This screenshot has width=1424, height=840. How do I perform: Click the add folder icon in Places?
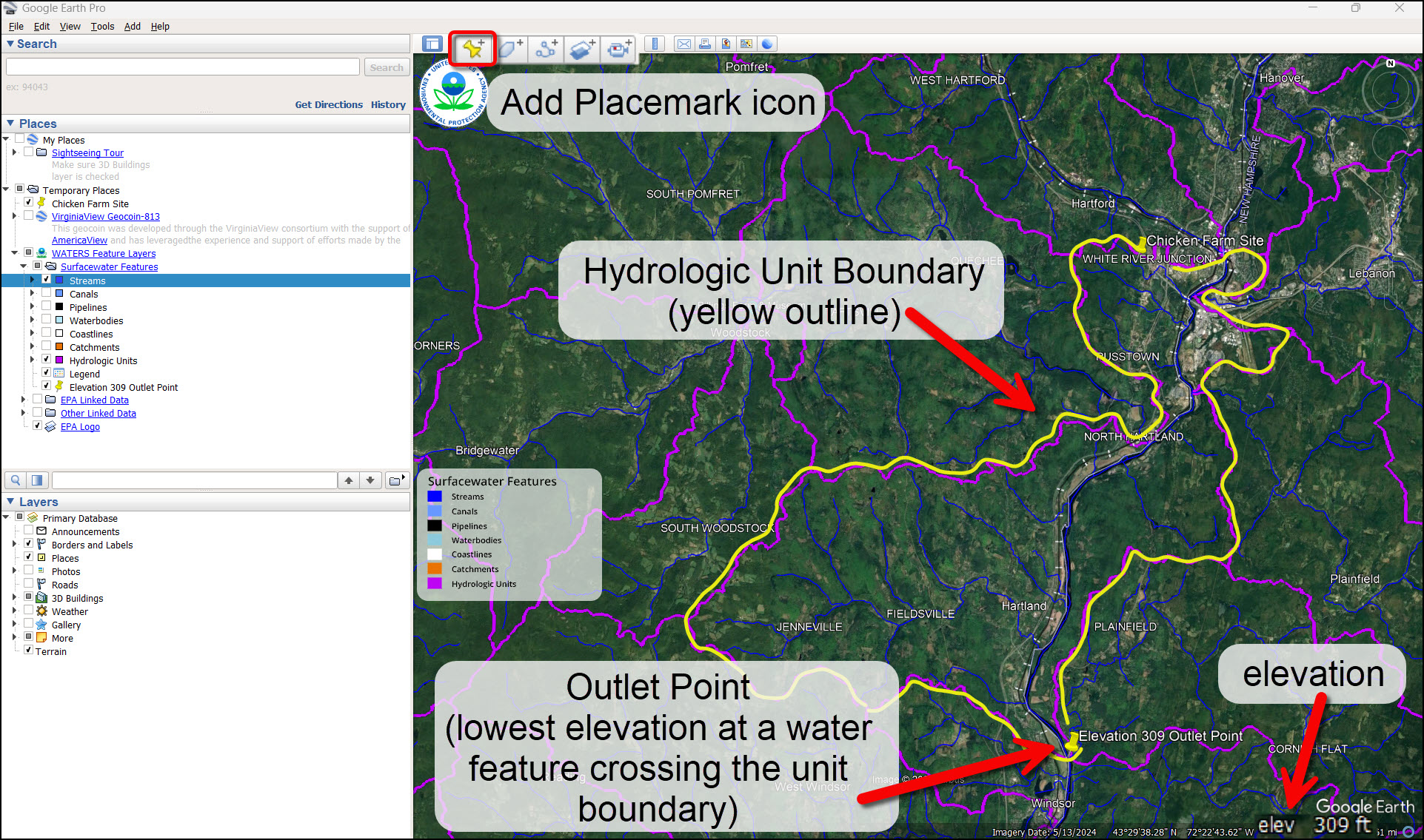397,480
